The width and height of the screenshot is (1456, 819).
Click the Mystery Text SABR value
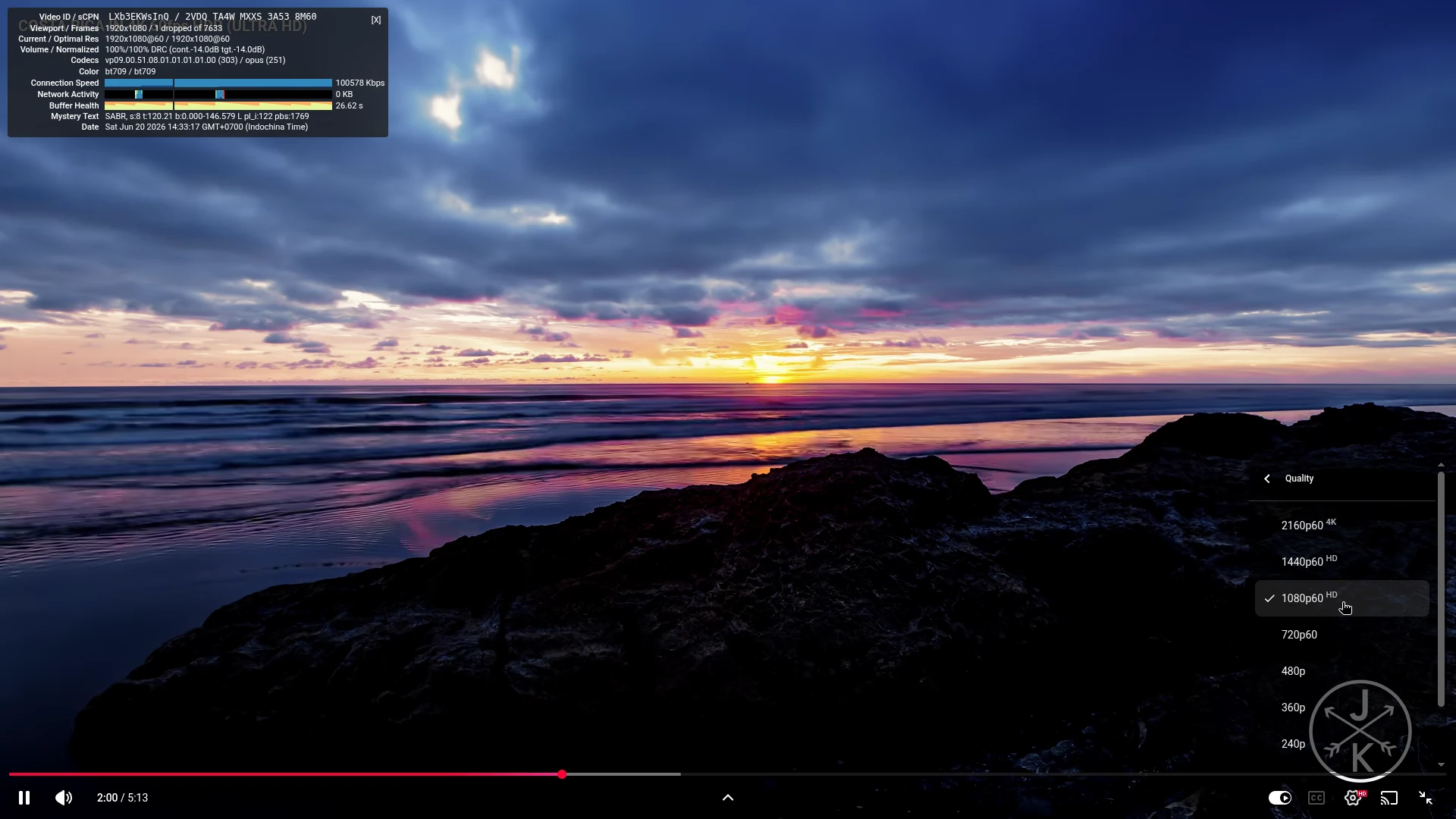[207, 116]
